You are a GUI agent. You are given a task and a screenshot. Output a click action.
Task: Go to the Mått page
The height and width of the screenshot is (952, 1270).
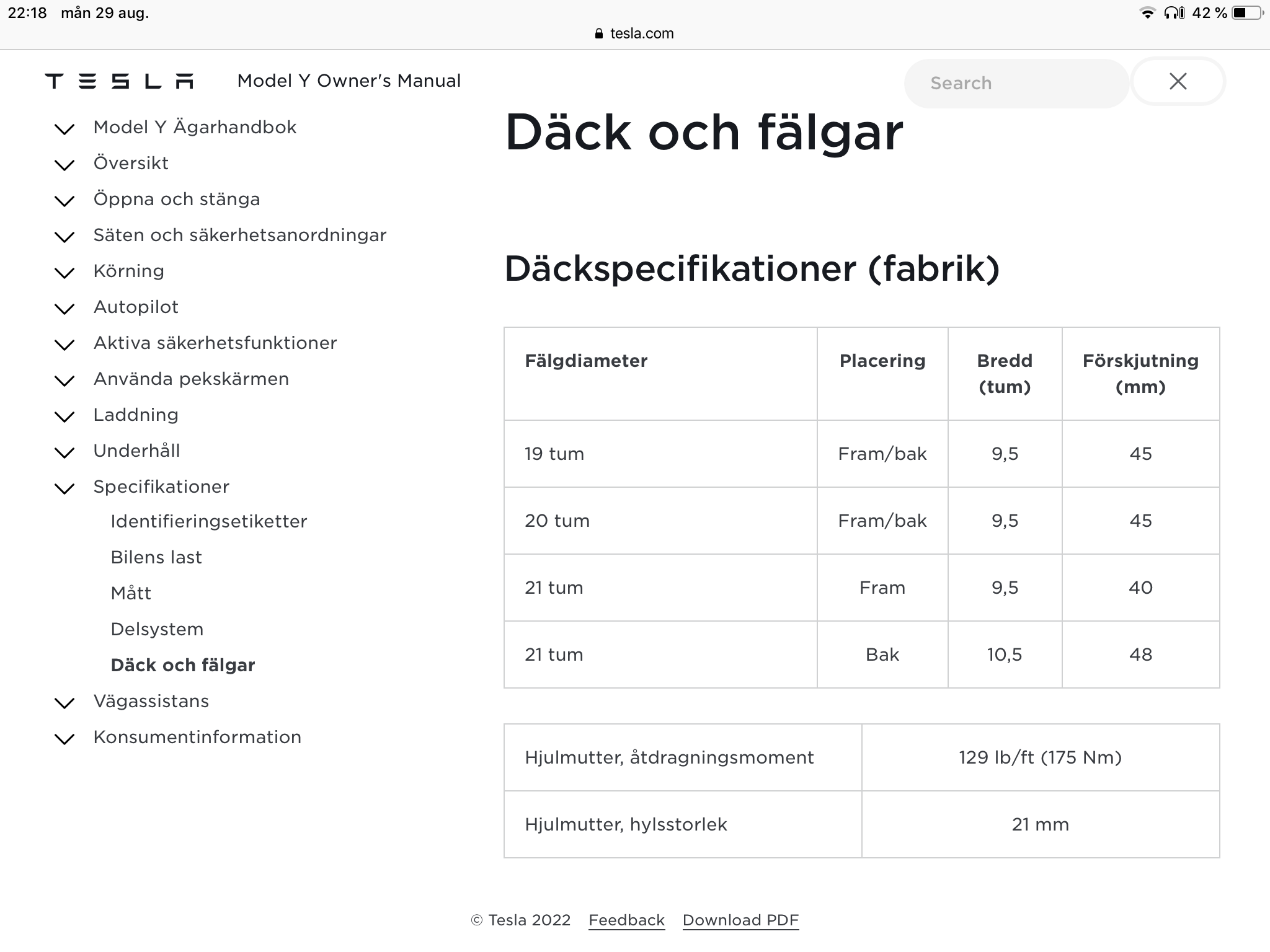click(x=131, y=593)
